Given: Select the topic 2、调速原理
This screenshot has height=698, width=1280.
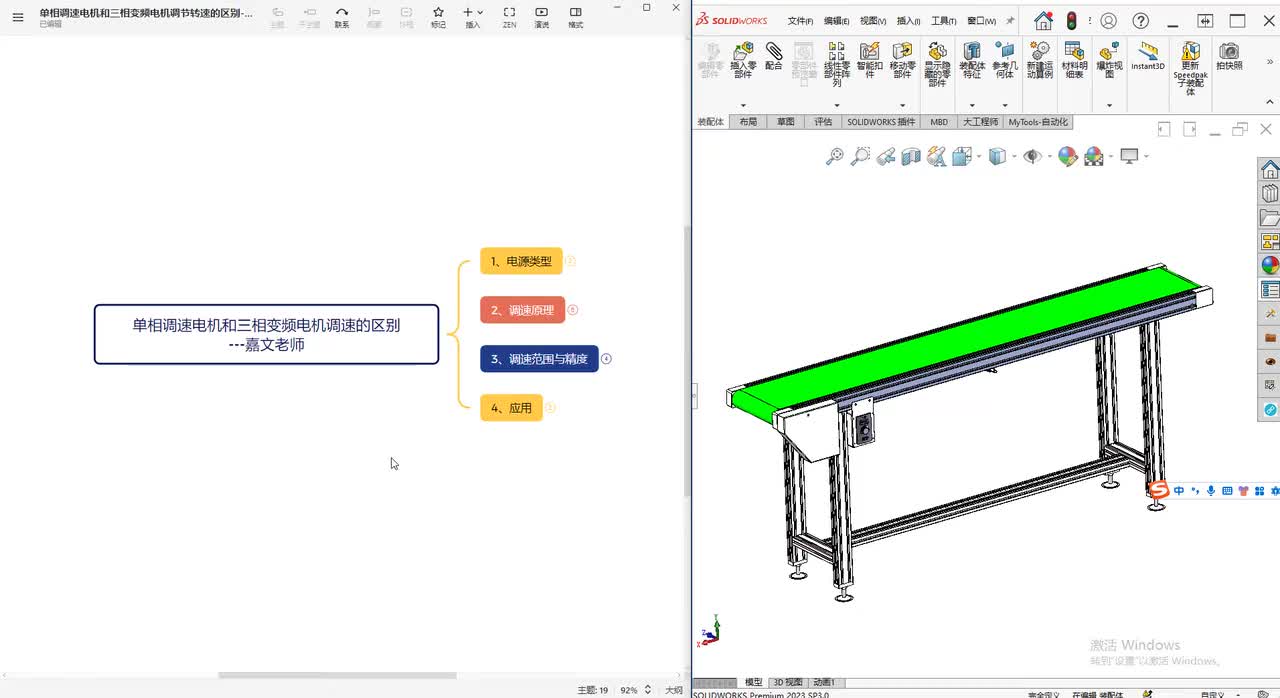Looking at the screenshot, I should click(x=523, y=310).
